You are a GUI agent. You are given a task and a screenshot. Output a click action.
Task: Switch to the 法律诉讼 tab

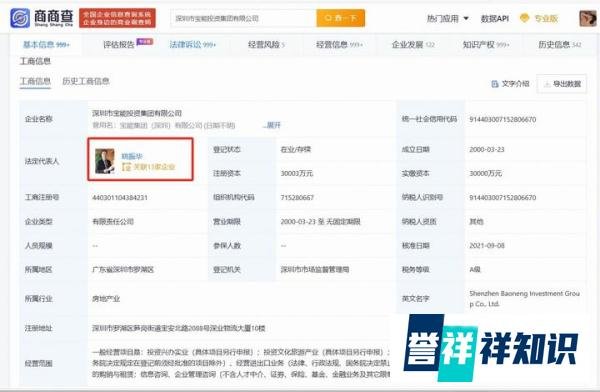[192, 45]
